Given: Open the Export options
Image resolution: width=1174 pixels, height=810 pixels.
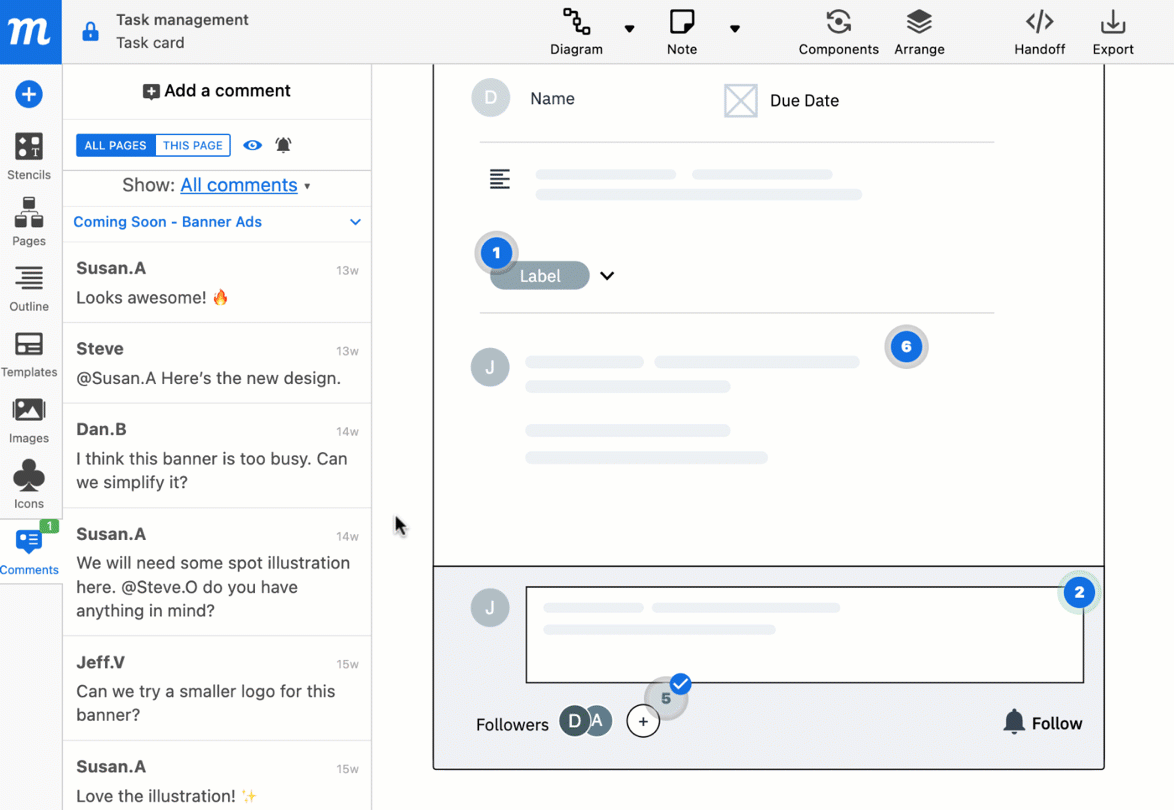Looking at the screenshot, I should click(1112, 30).
